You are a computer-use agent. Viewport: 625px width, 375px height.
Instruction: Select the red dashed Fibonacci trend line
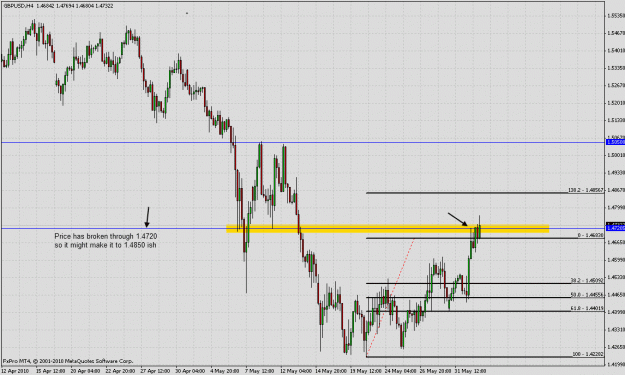point(391,296)
